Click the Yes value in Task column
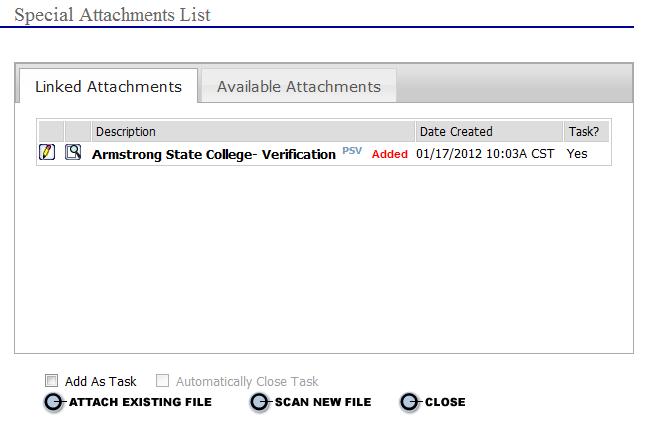Viewport: 654px width, 426px height. pos(577,154)
